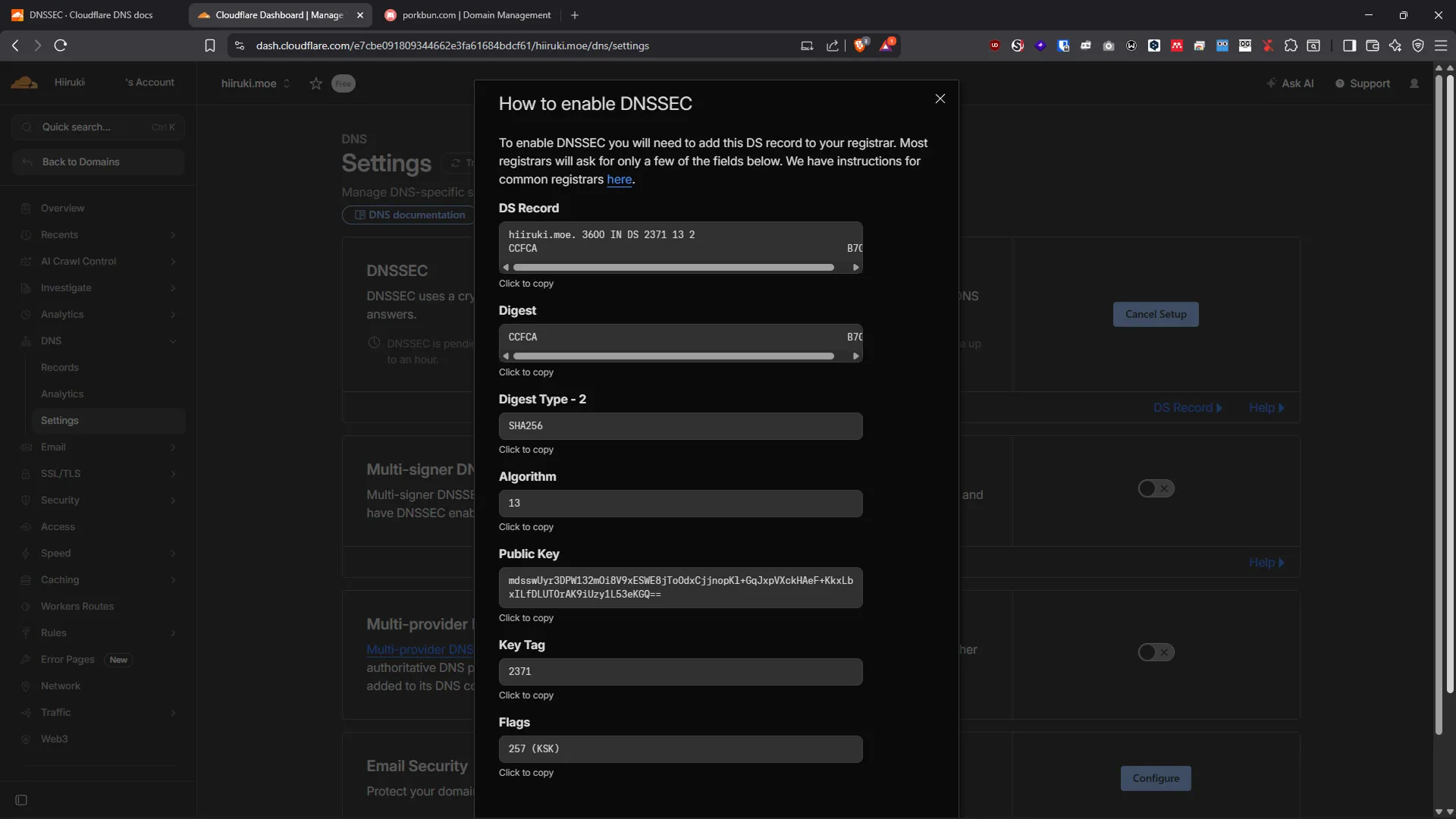
Task: Copy the Flags 257 (KSK) field
Action: (x=680, y=749)
